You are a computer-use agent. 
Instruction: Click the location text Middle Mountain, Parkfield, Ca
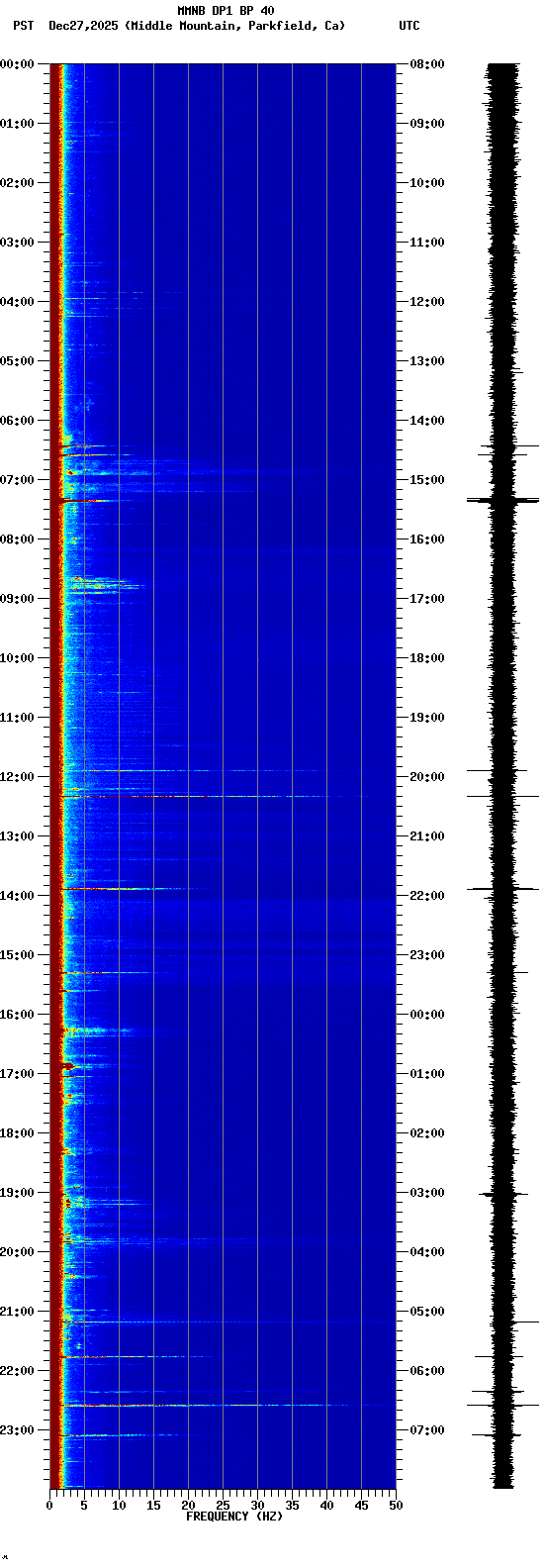(236, 26)
